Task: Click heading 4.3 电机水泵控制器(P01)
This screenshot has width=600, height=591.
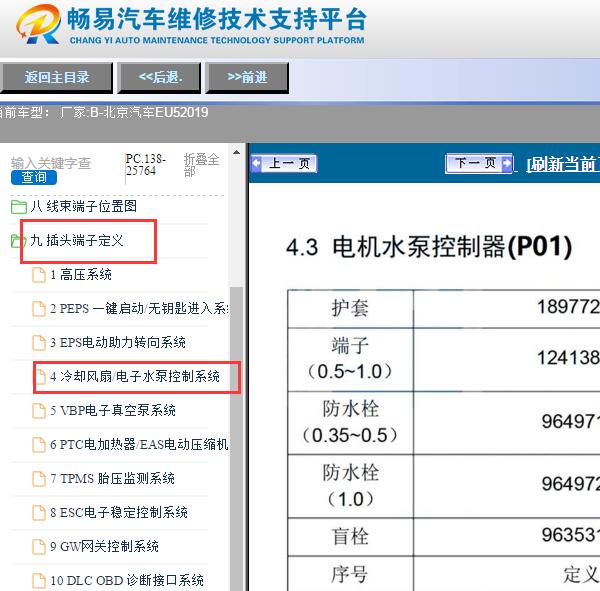Action: pos(429,246)
